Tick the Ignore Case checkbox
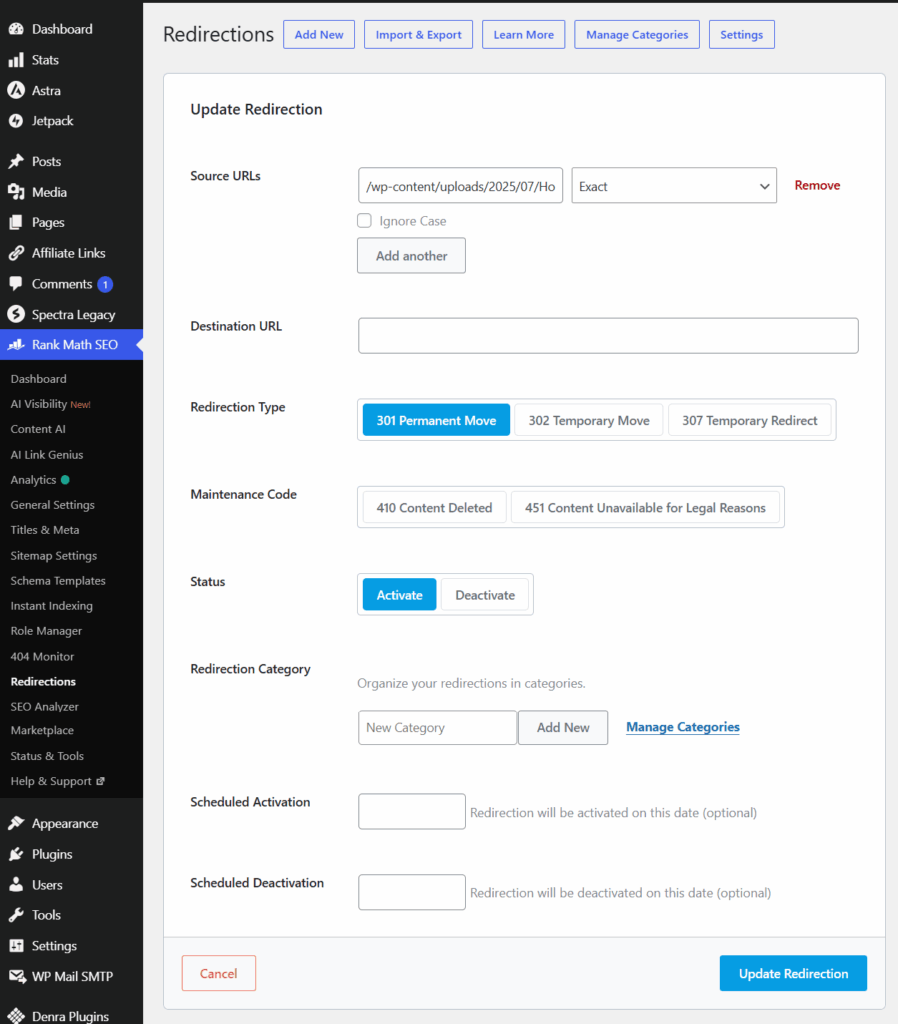This screenshot has width=898, height=1024. (364, 221)
